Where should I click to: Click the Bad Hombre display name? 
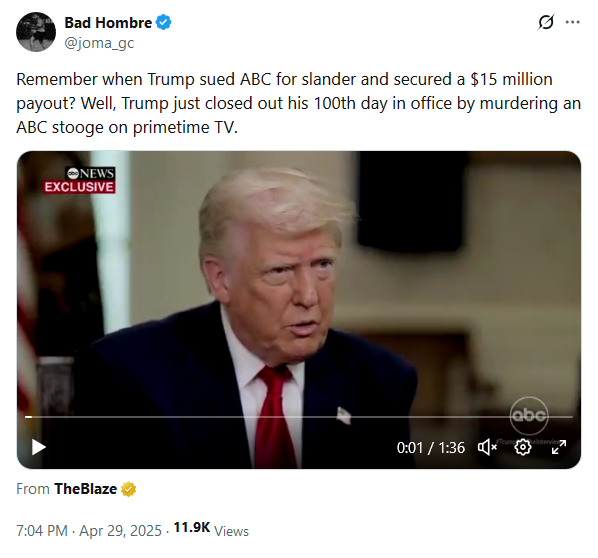pos(108,23)
